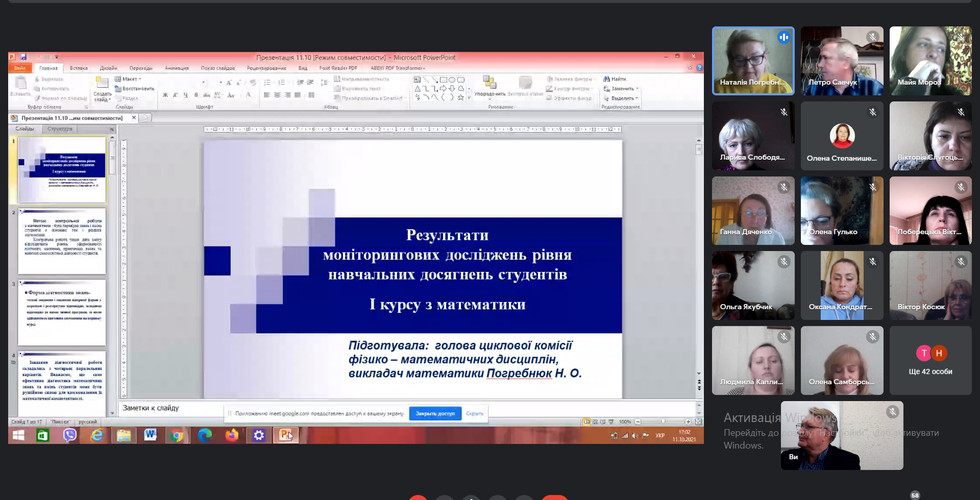Click the Create slide (Создать слайд) icon

(102, 89)
